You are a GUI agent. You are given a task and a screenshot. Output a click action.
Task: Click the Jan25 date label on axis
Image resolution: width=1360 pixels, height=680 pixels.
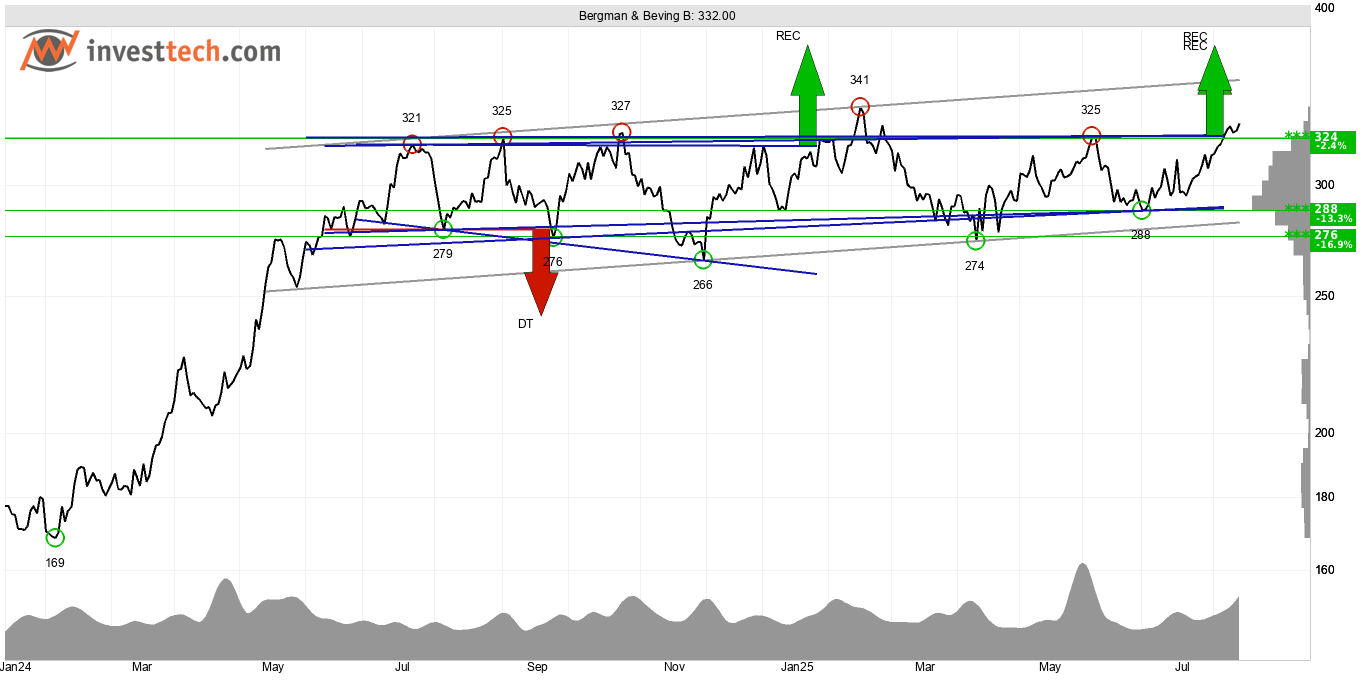[798, 666]
